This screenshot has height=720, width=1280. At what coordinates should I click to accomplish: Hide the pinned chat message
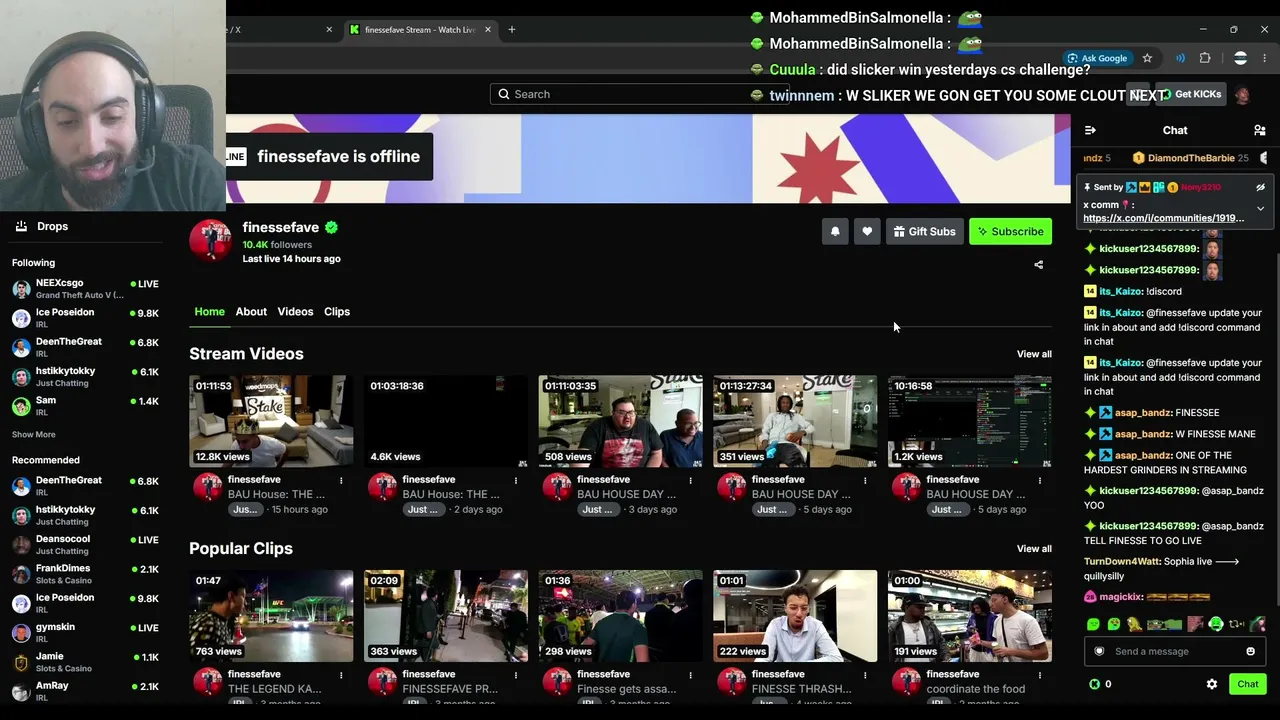click(x=1260, y=187)
